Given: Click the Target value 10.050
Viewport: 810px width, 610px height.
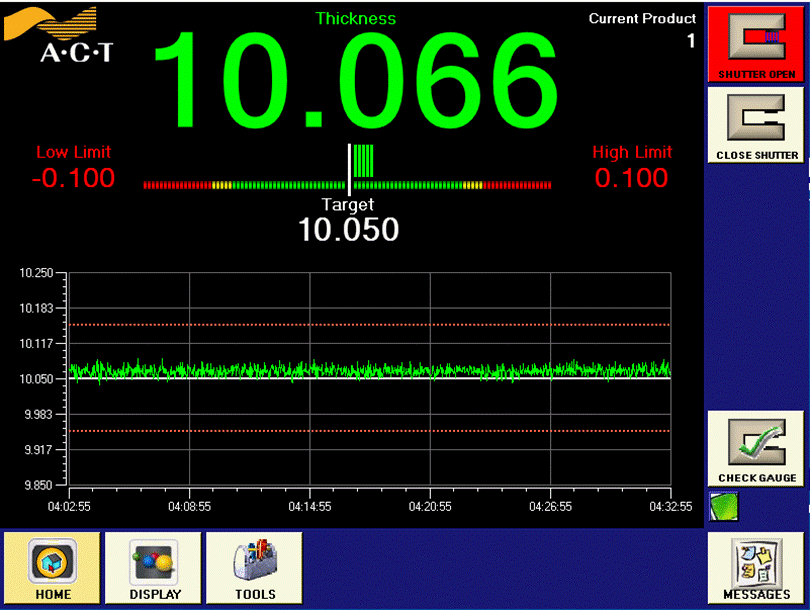Looking at the screenshot, I should (x=349, y=229).
